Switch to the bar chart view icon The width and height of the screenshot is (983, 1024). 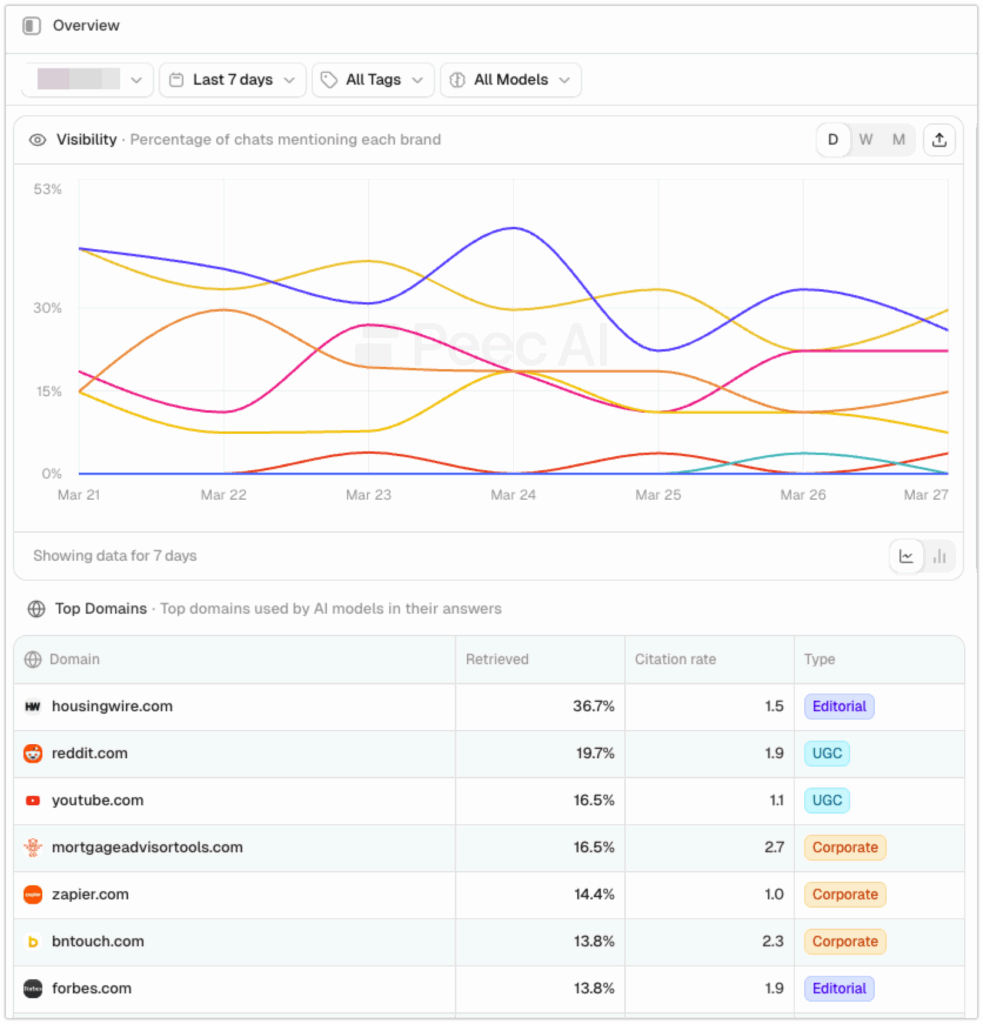(x=940, y=555)
